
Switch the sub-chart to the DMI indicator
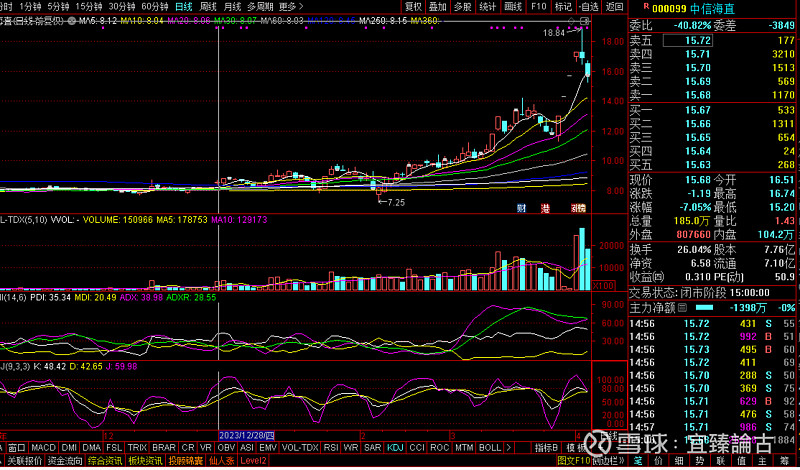(69, 448)
